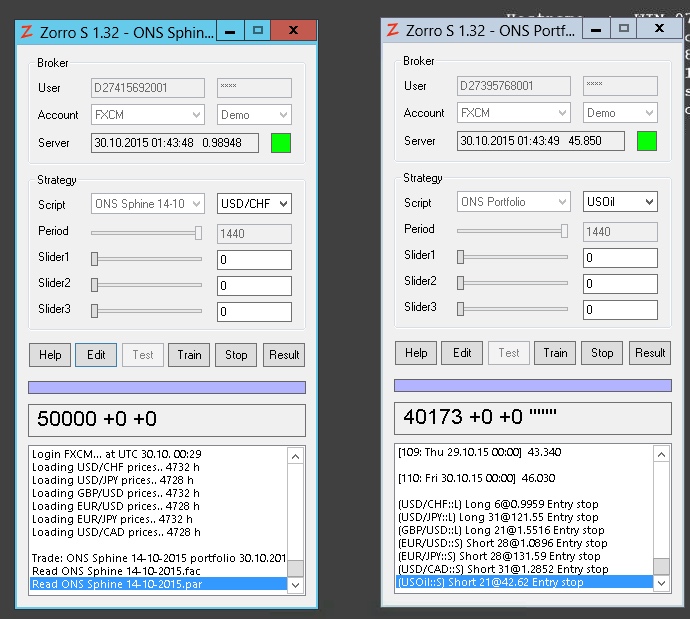
Task: Click Slider2 value field in left window
Action: pyautogui.click(x=254, y=286)
